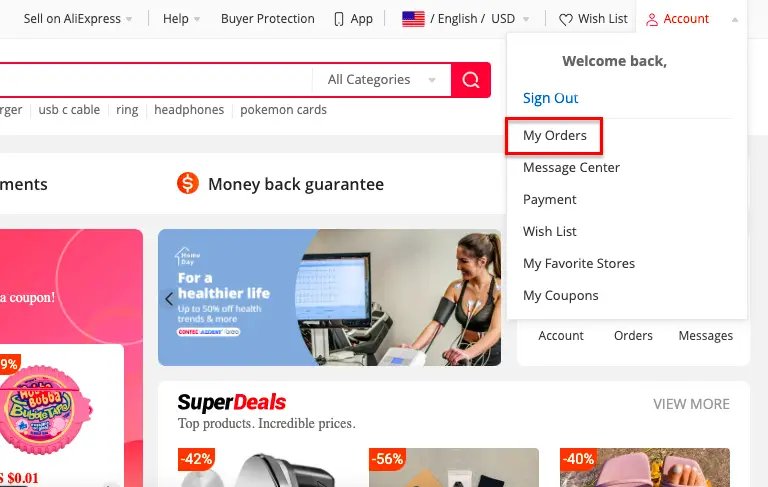Click the red search magnifier button
Image resolution: width=768 pixels, height=487 pixels.
click(471, 80)
